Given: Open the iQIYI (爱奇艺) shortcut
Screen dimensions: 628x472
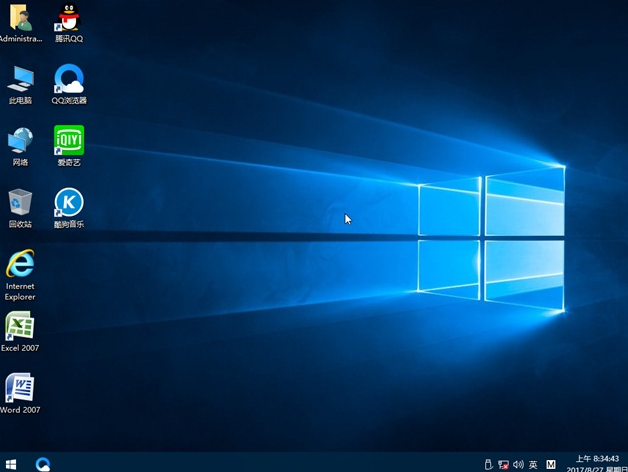Looking at the screenshot, I should pos(69,141).
